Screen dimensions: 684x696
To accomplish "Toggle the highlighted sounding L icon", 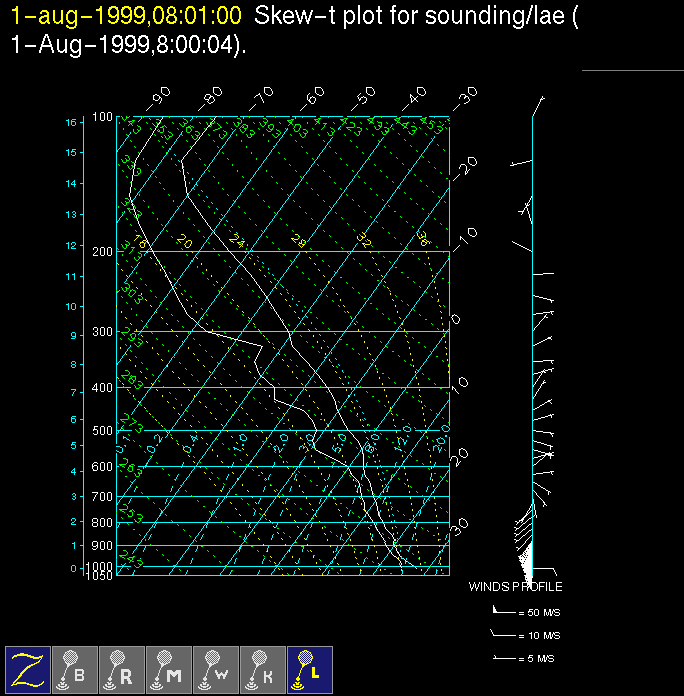I will click(x=310, y=669).
